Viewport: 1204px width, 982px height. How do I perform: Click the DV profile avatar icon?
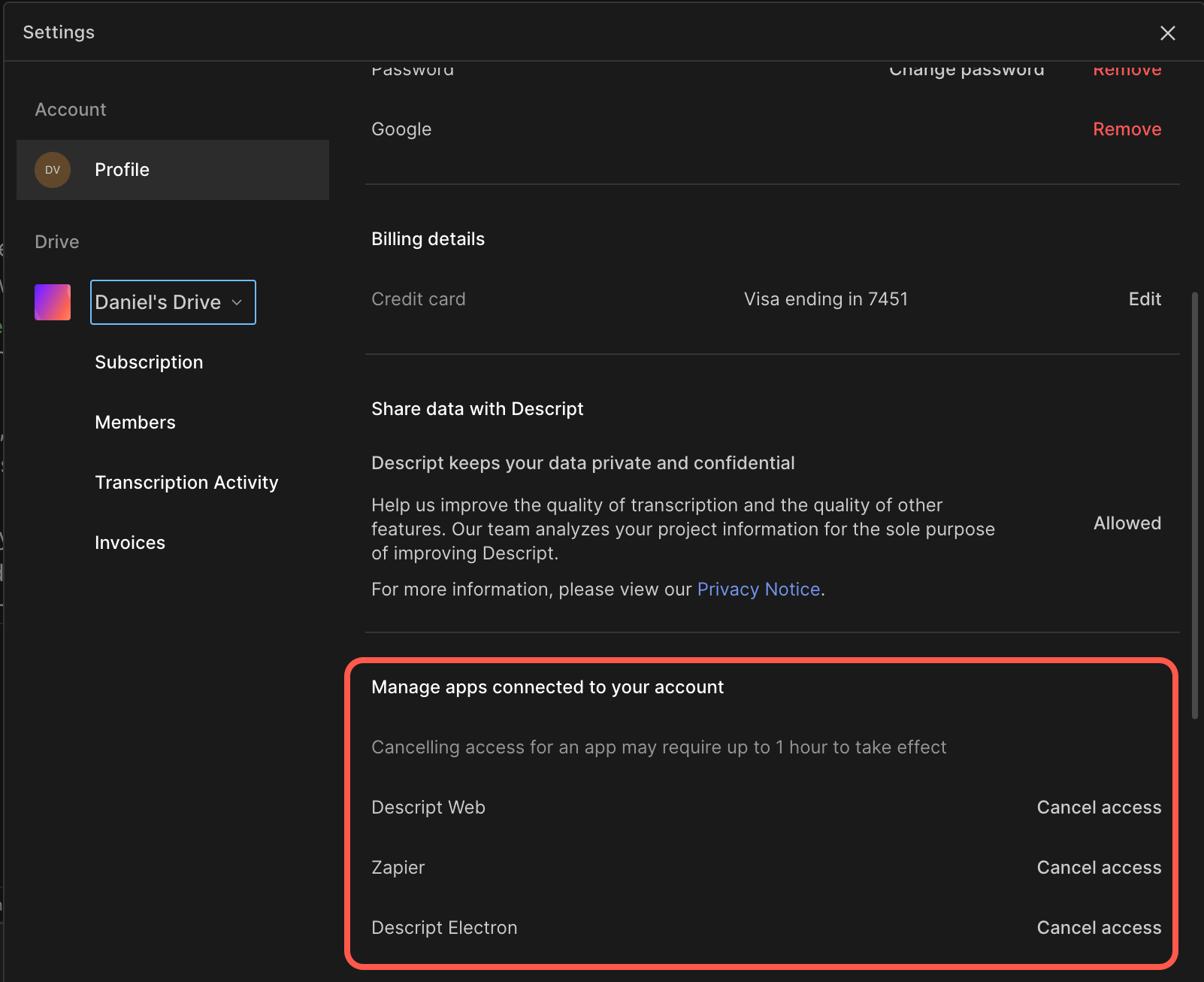click(x=53, y=170)
